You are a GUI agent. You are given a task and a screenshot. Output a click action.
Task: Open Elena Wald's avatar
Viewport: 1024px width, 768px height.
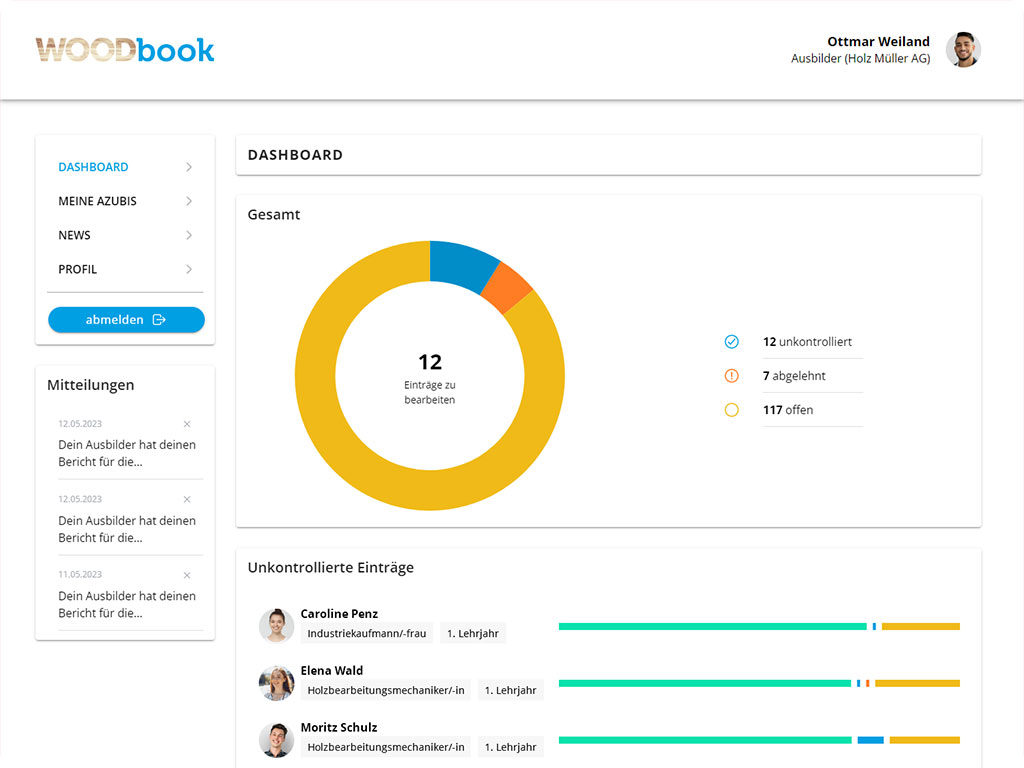click(x=276, y=682)
